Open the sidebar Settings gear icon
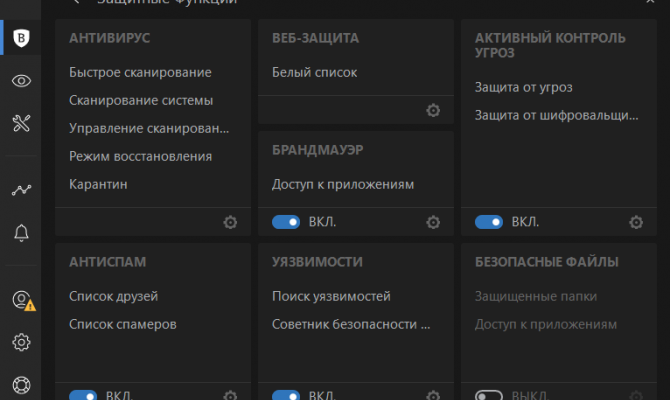Screen dimensions: 670x400 point(21,342)
